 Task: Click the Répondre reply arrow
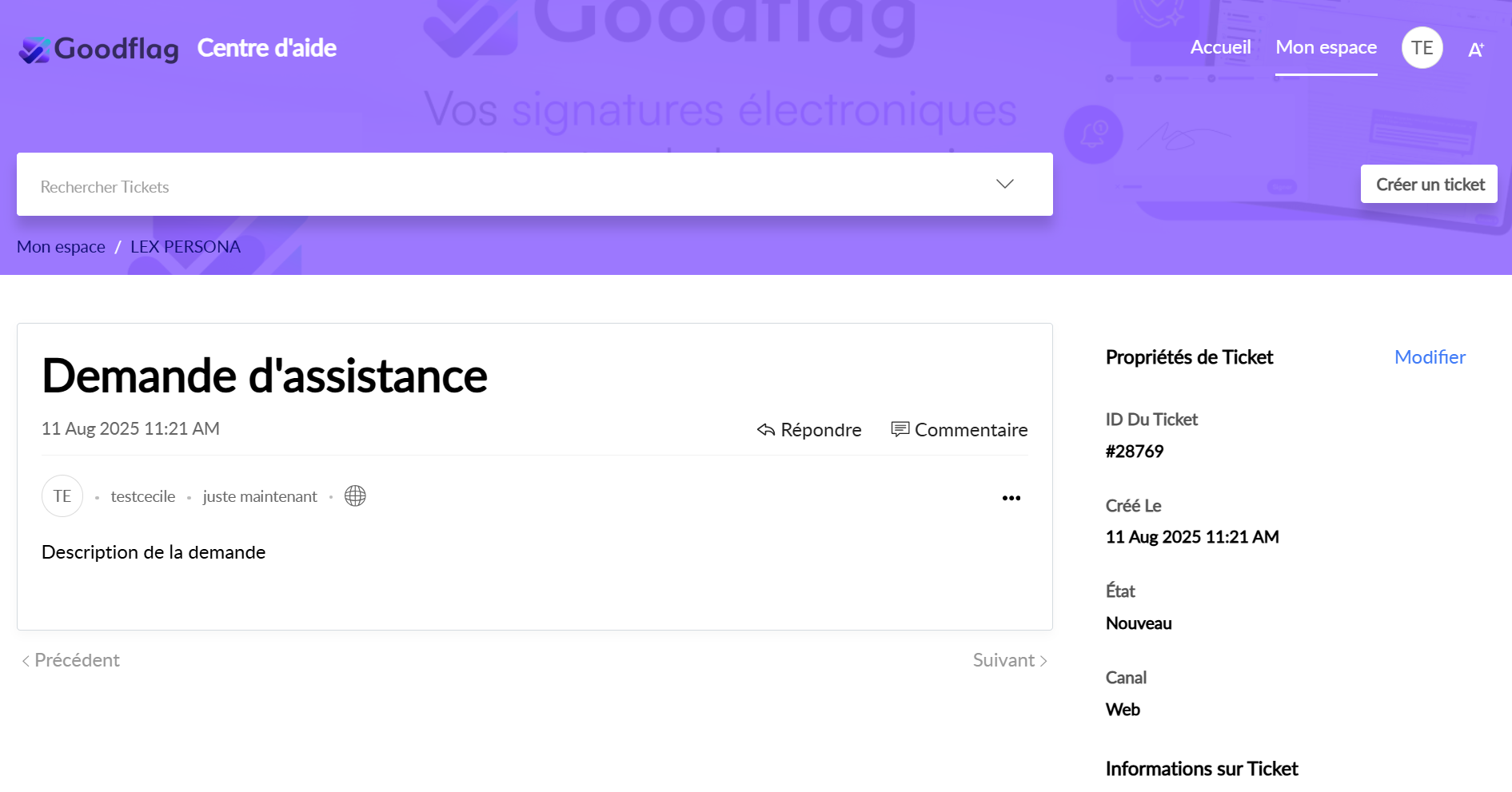tap(766, 430)
